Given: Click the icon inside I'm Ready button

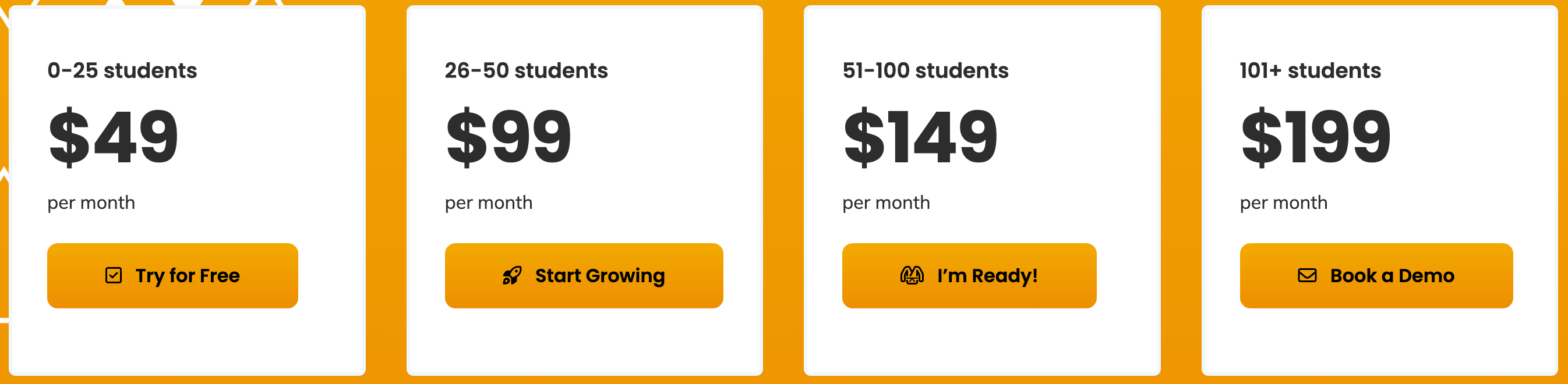Looking at the screenshot, I should (912, 275).
